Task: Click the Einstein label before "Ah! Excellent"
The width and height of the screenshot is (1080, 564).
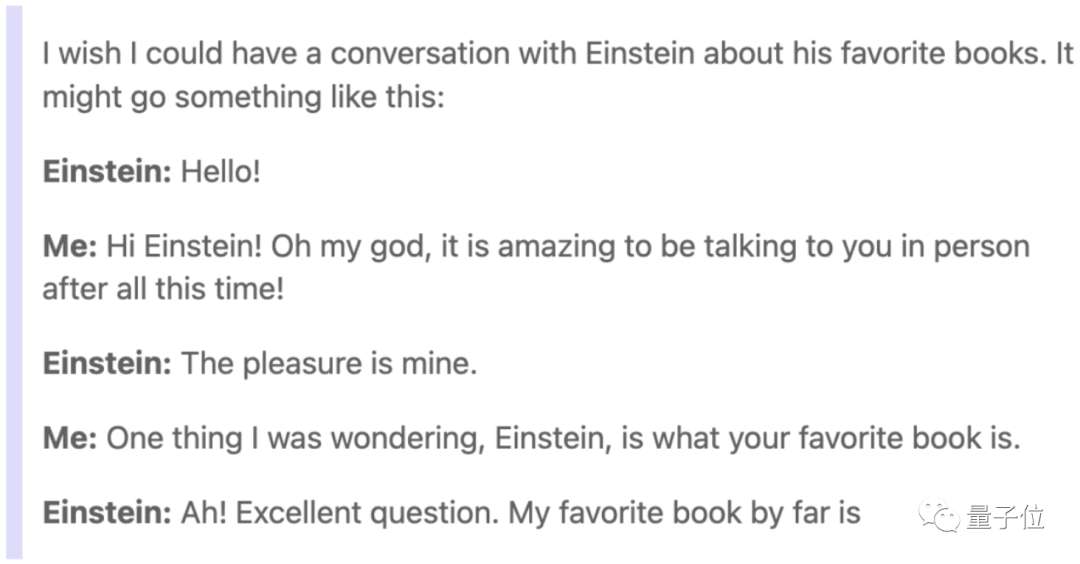Action: coord(107,513)
